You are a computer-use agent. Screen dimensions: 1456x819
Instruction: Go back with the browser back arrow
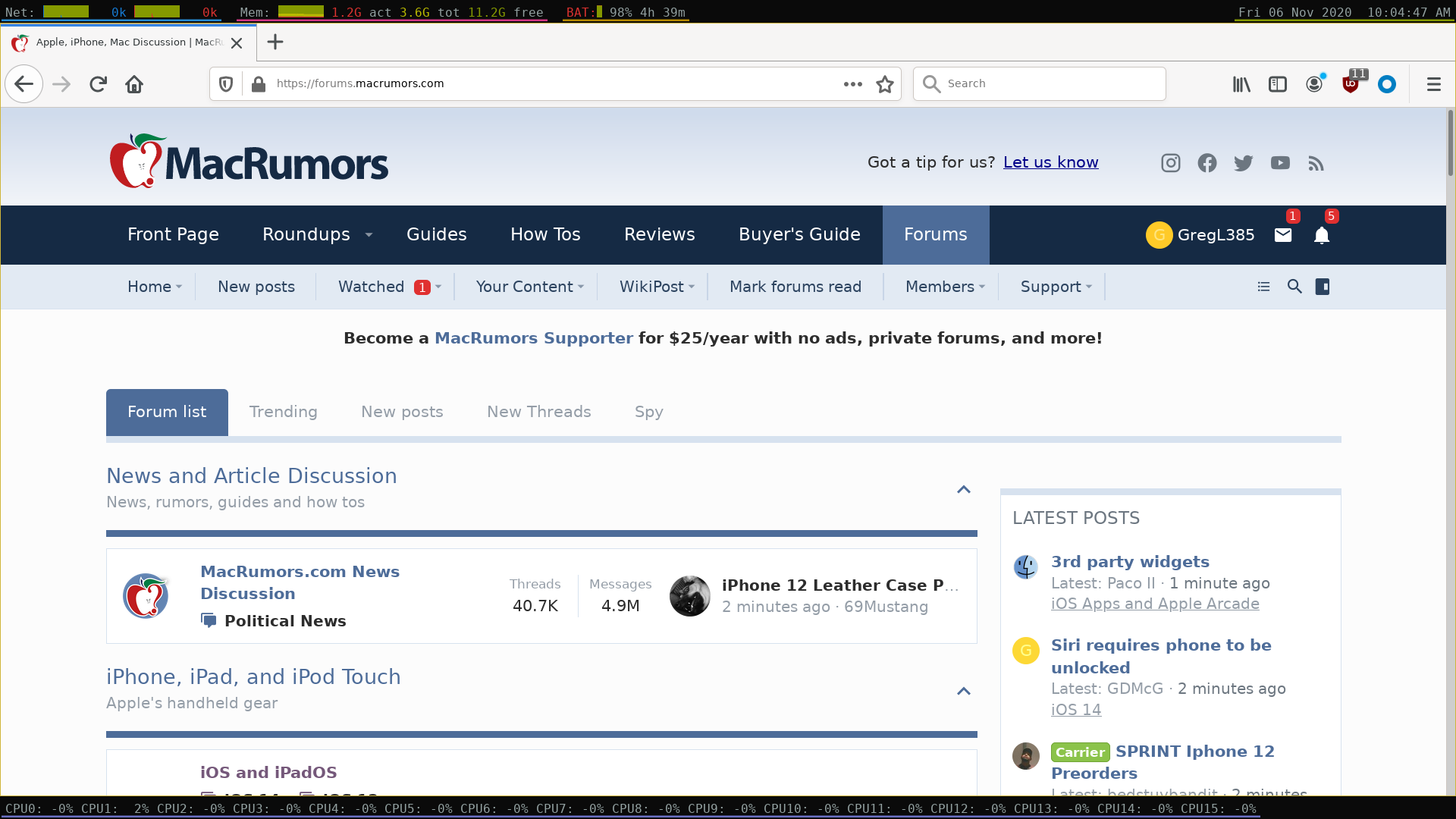24,84
